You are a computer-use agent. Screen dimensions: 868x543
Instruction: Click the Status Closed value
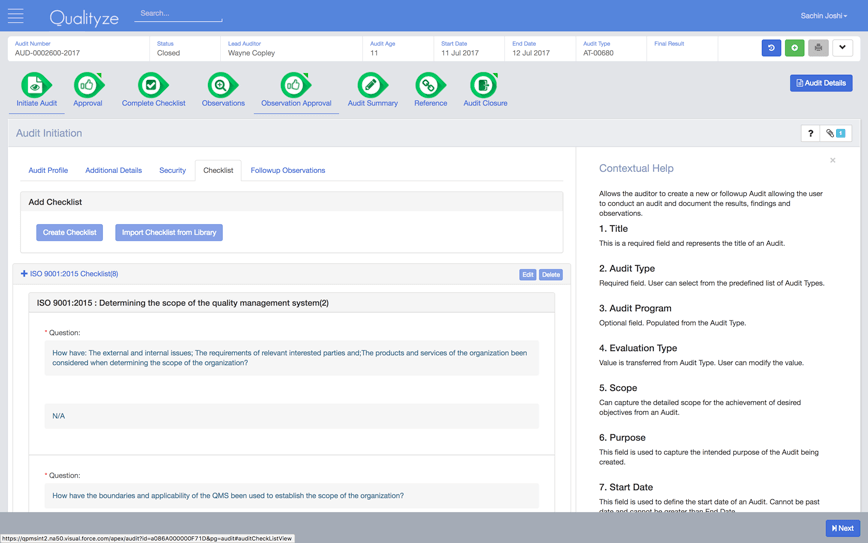click(168, 53)
